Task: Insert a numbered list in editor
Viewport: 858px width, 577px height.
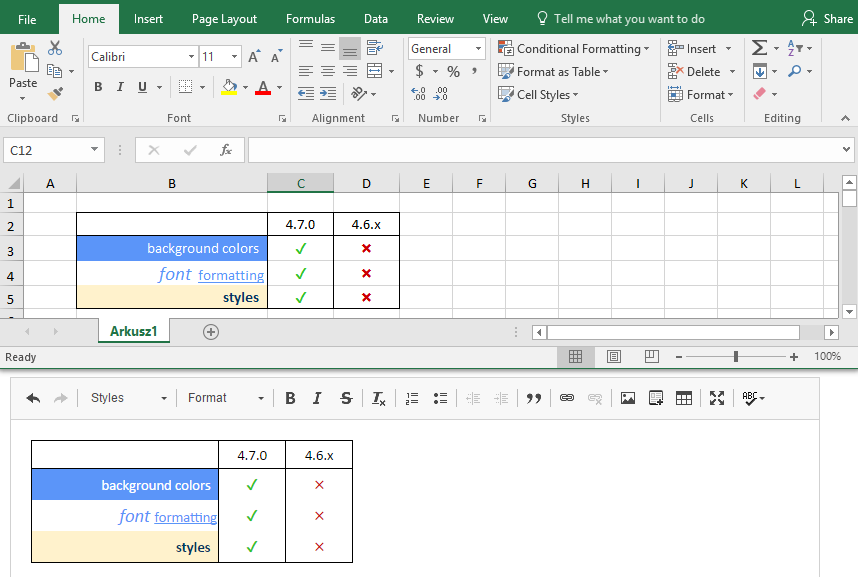Action: point(412,399)
